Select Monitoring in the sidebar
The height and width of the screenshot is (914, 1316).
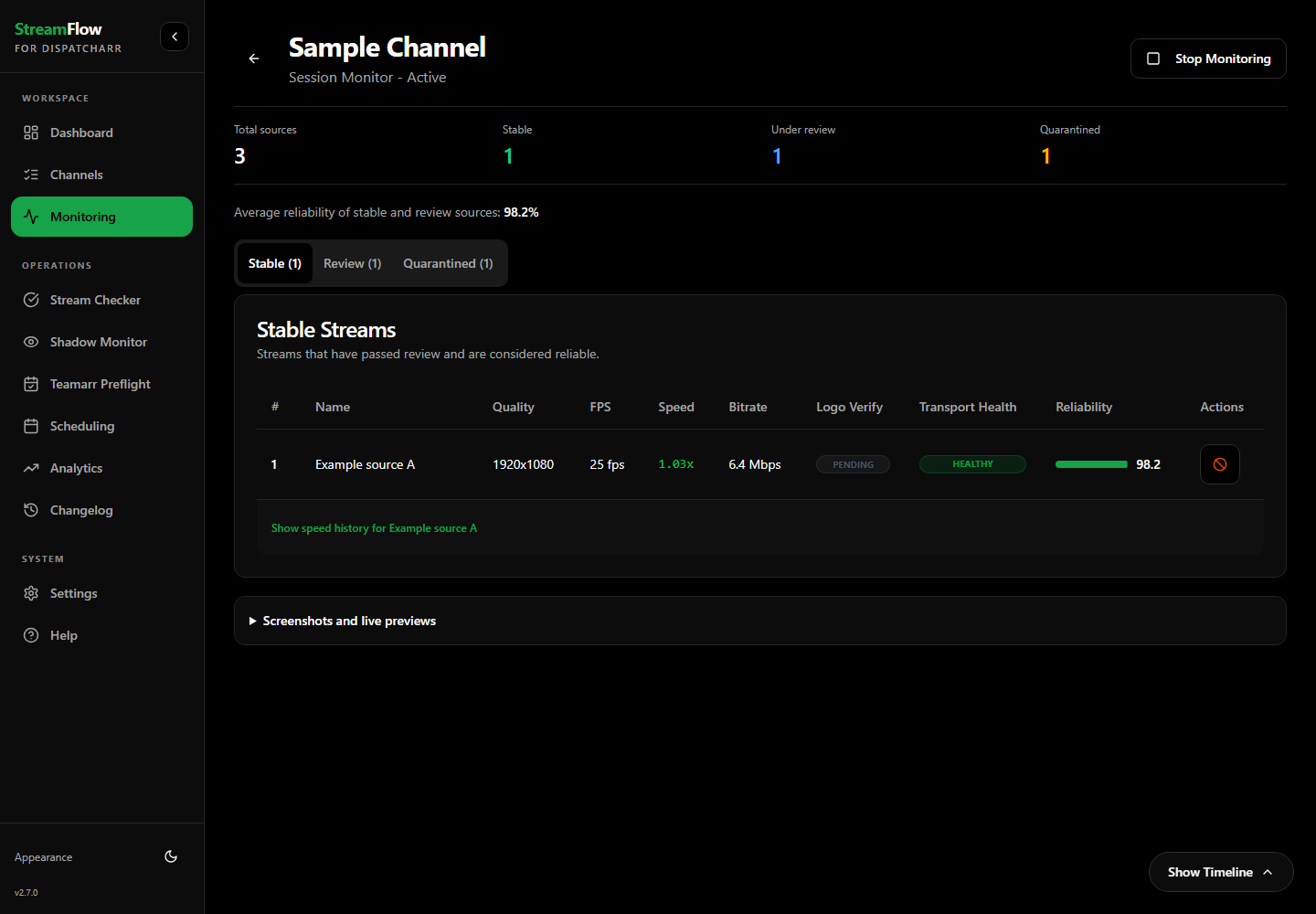(101, 217)
